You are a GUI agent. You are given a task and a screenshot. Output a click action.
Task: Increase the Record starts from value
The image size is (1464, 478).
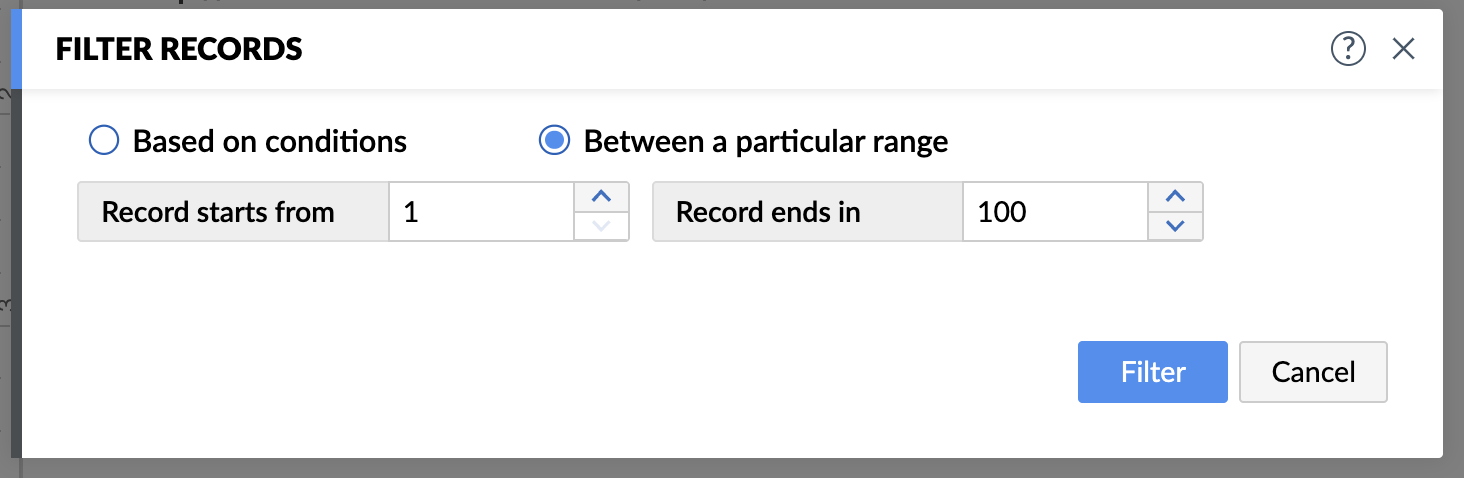[x=601, y=197]
